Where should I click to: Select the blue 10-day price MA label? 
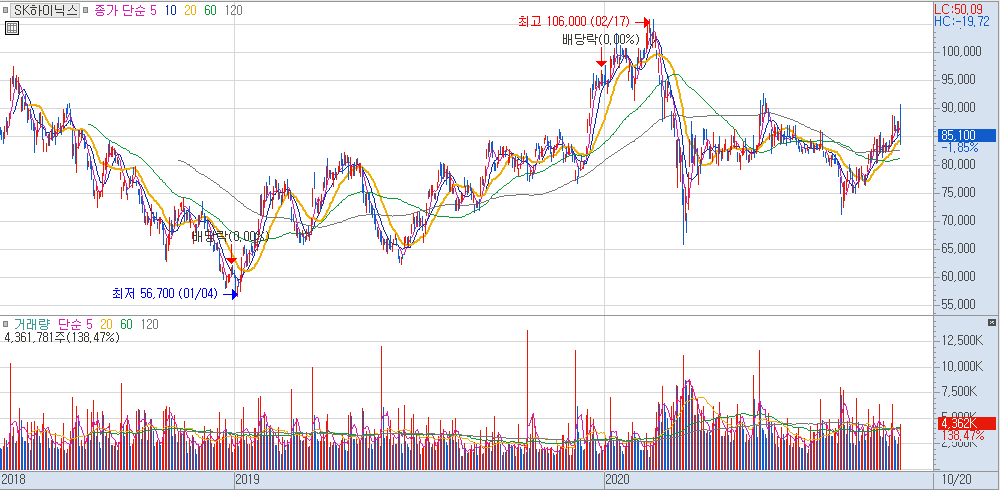click(x=170, y=11)
